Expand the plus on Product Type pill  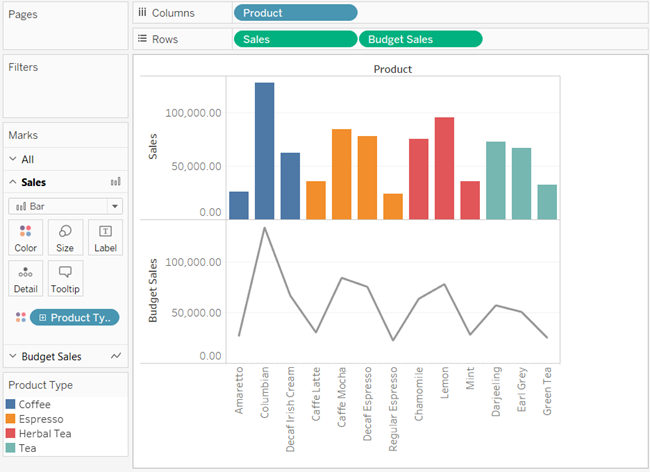pyautogui.click(x=42, y=317)
